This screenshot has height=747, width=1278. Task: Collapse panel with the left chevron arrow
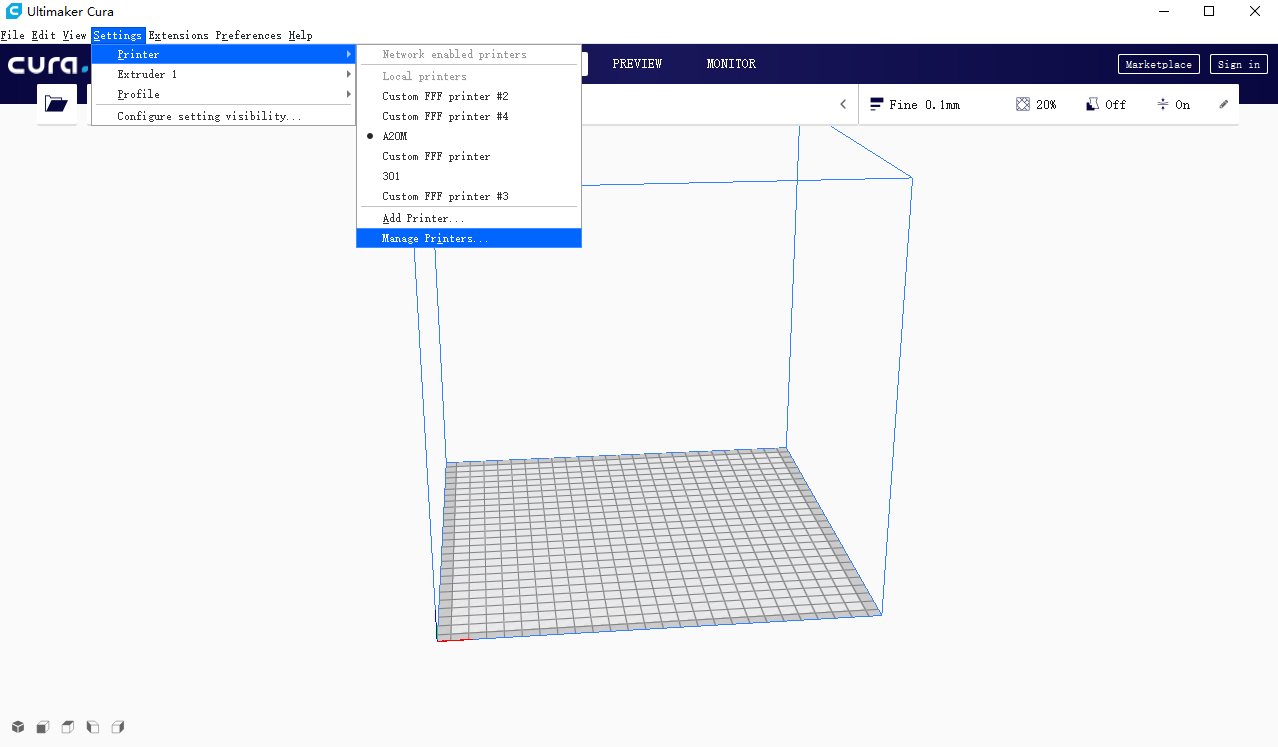(x=843, y=104)
